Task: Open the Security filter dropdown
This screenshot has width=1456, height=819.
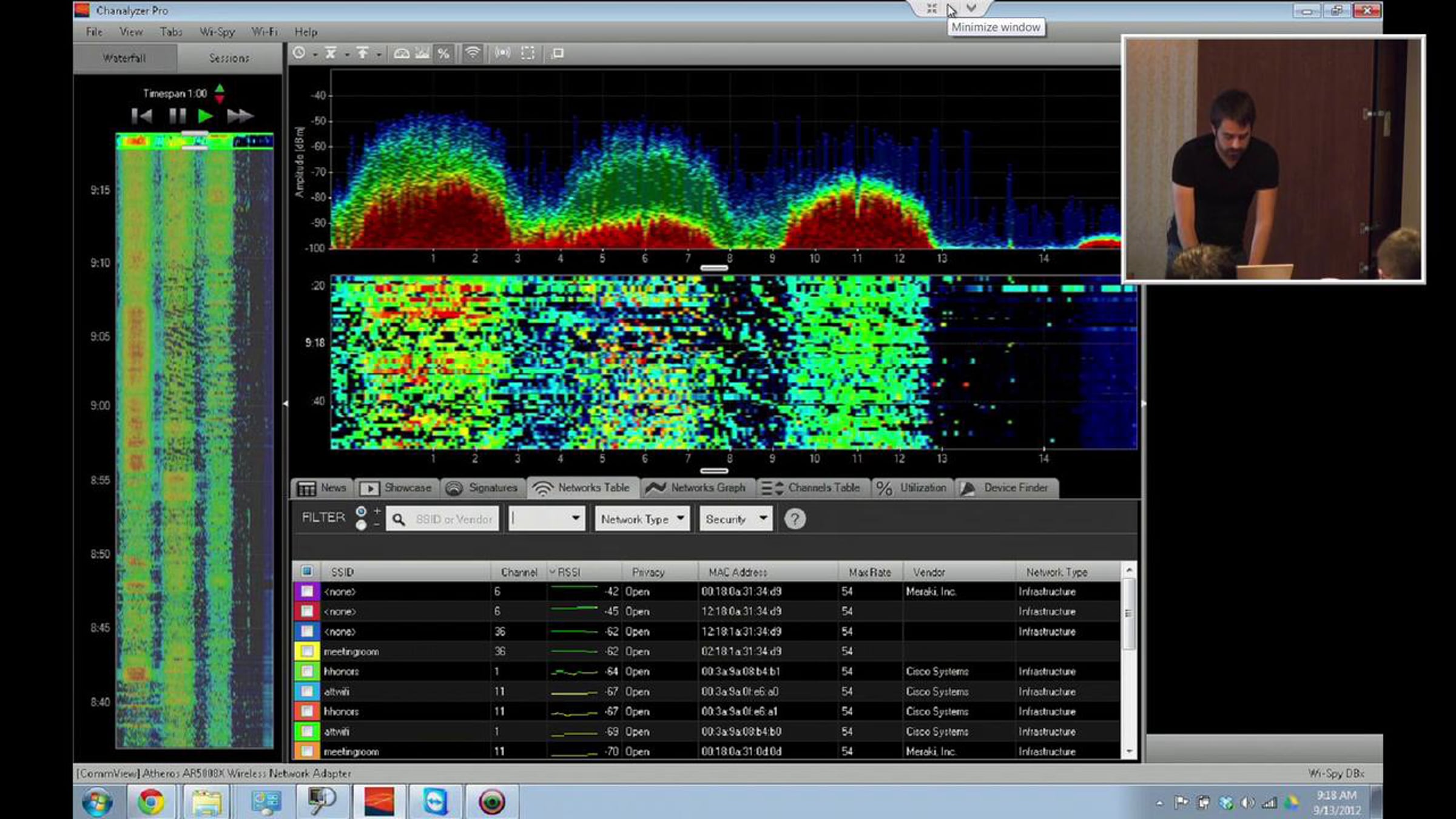Action: tap(736, 519)
